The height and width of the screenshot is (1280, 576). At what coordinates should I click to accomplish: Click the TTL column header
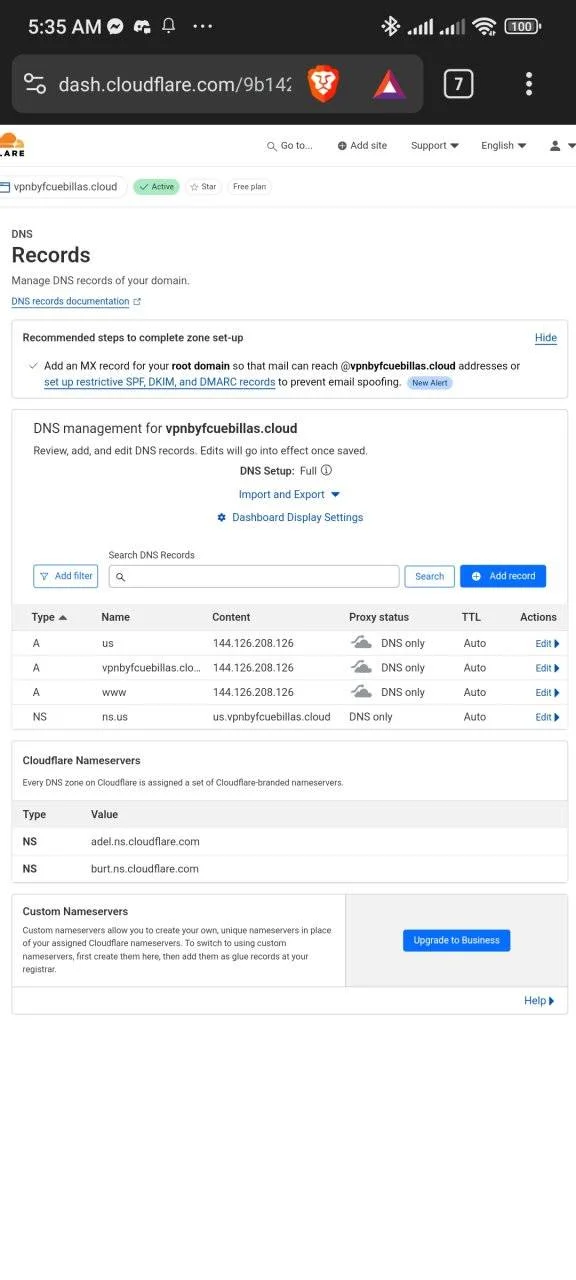tap(471, 617)
